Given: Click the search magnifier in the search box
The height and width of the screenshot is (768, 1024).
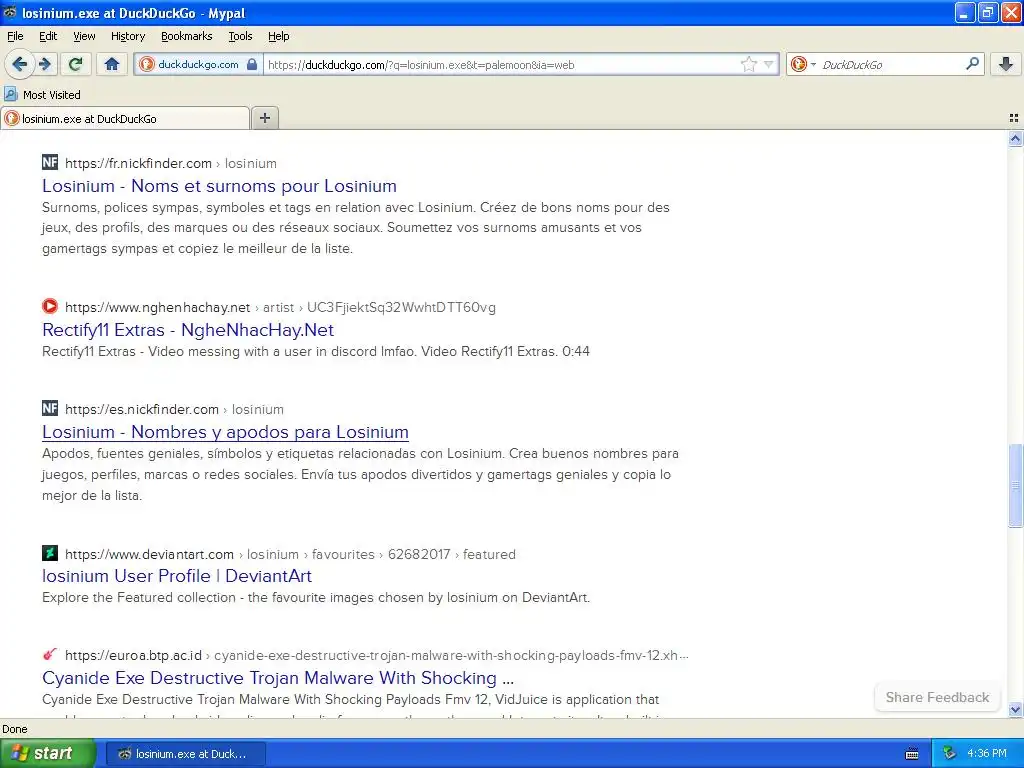Looking at the screenshot, I should 972,64.
